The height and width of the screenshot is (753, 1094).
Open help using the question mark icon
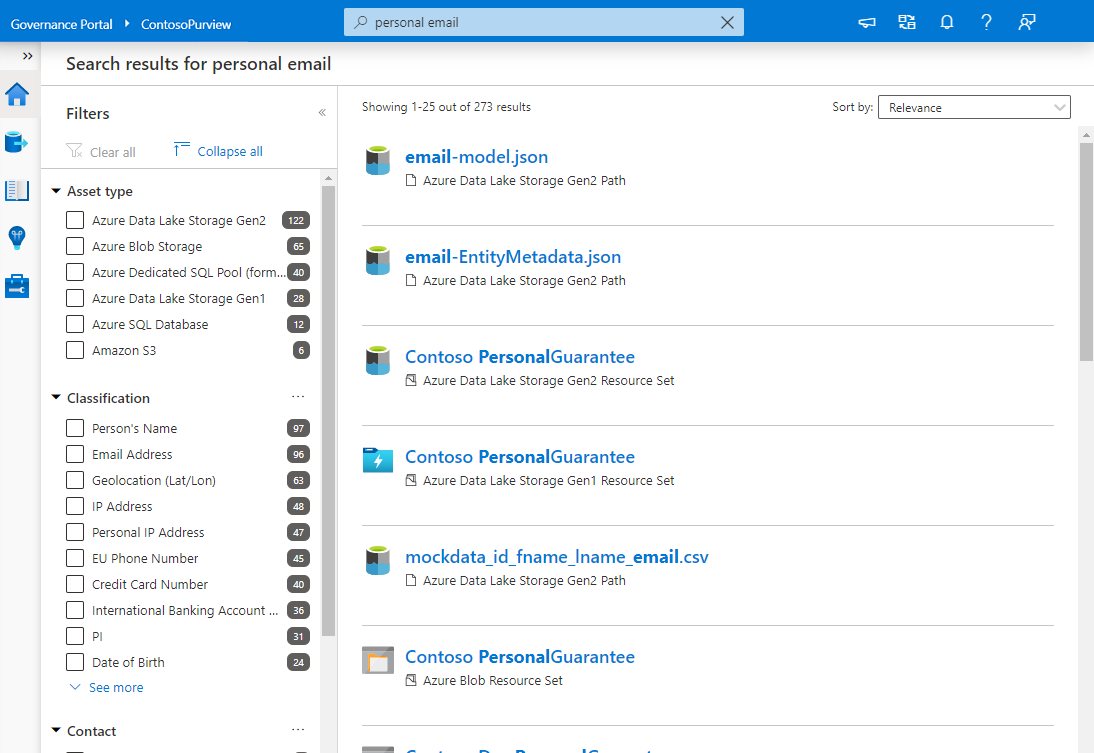tap(986, 22)
